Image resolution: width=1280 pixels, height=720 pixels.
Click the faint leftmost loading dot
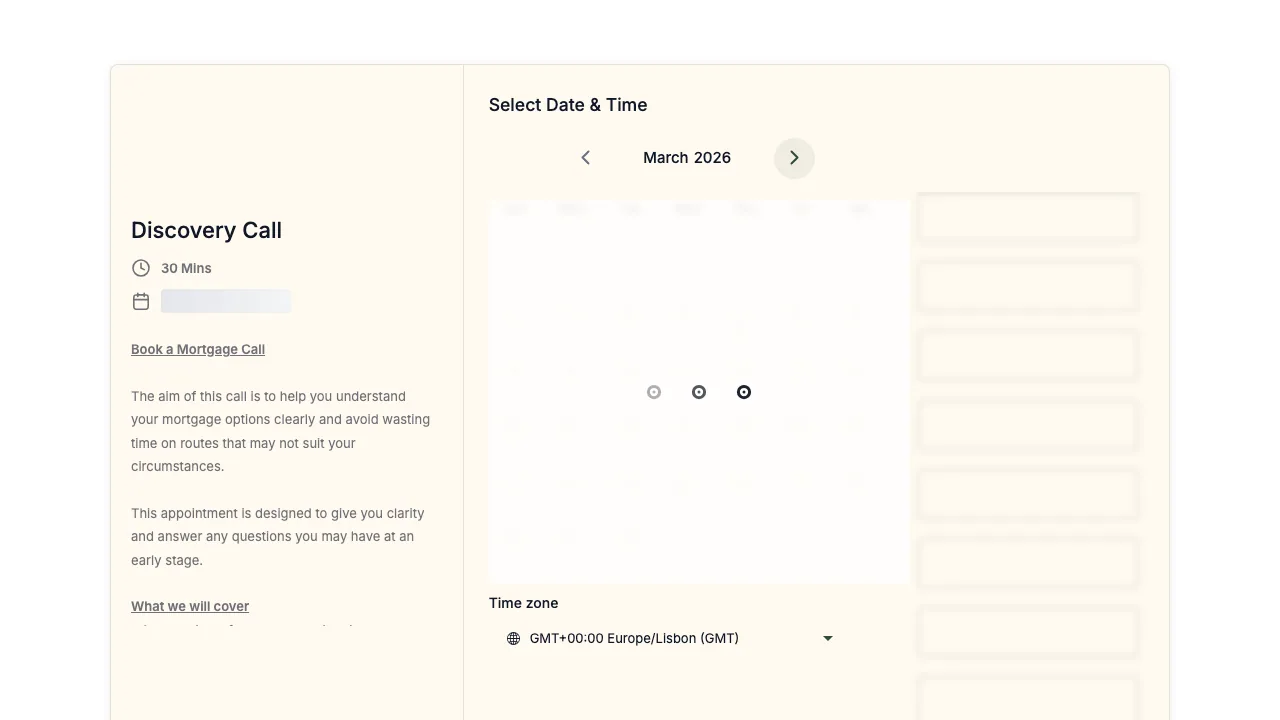click(x=654, y=392)
